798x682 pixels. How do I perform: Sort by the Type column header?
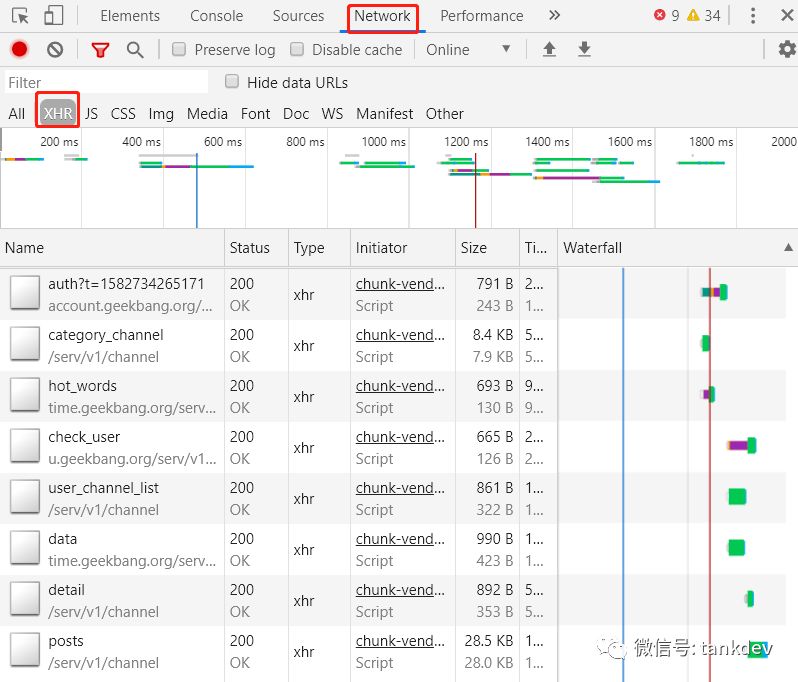[320, 247]
